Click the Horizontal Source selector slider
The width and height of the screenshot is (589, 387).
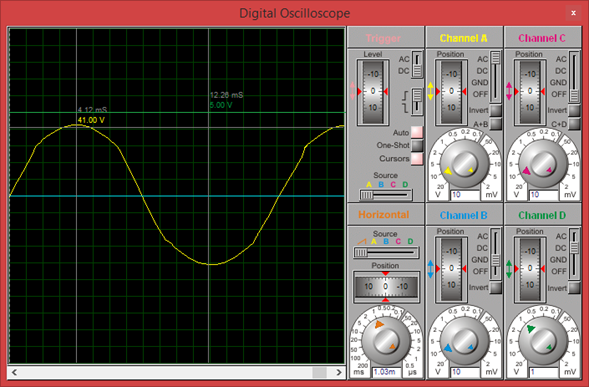[x=386, y=252]
